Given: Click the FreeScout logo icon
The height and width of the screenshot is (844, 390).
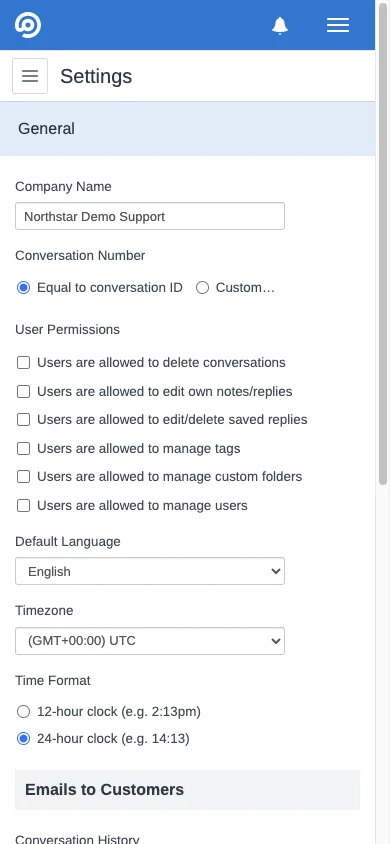Looking at the screenshot, I should click(28, 25).
